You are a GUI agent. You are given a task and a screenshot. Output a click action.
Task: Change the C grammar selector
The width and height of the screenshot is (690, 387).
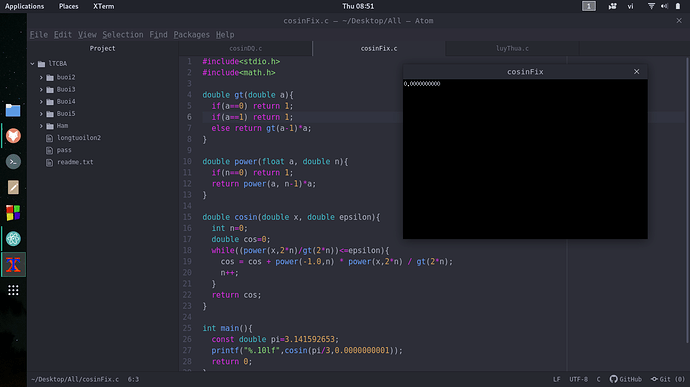pos(598,379)
